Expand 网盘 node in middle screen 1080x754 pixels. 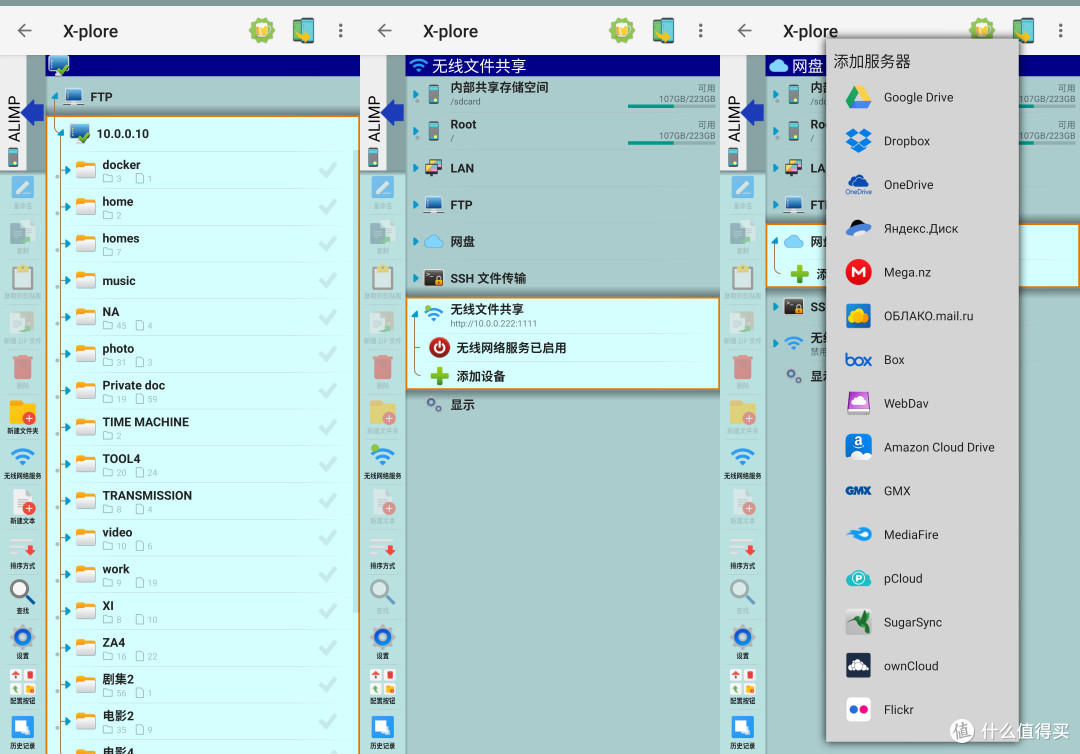(x=415, y=242)
